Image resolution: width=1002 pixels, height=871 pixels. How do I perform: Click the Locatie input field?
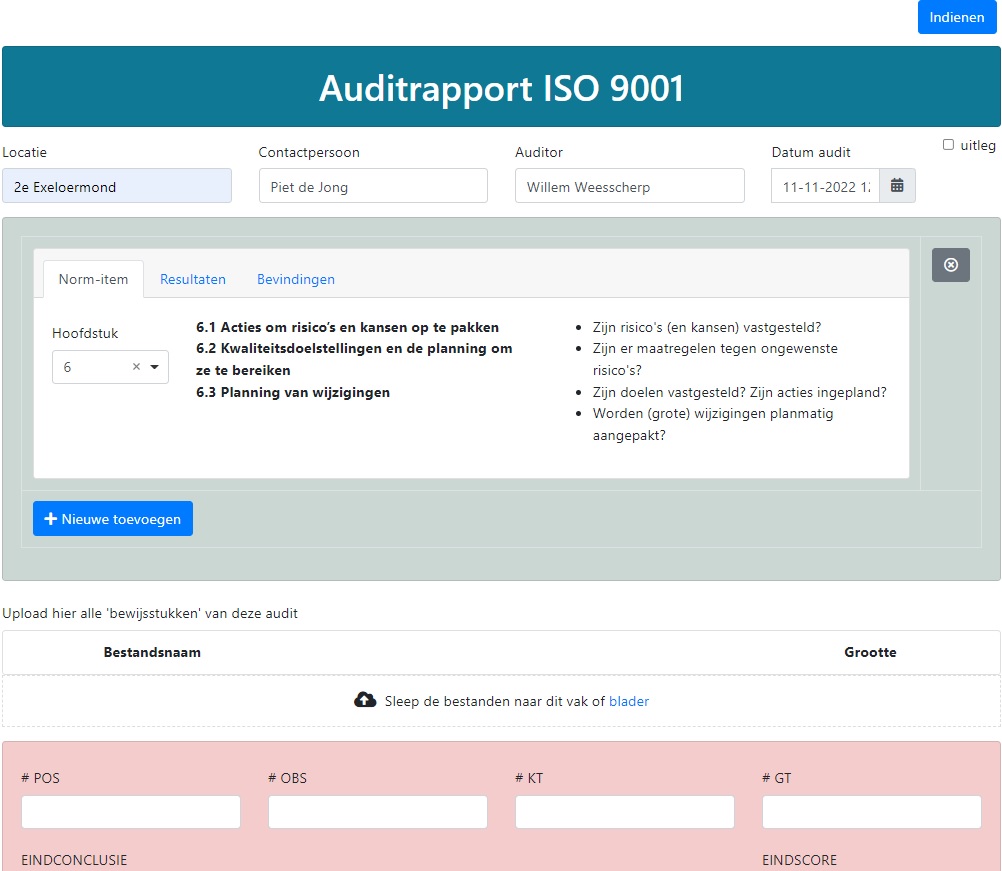tap(117, 186)
